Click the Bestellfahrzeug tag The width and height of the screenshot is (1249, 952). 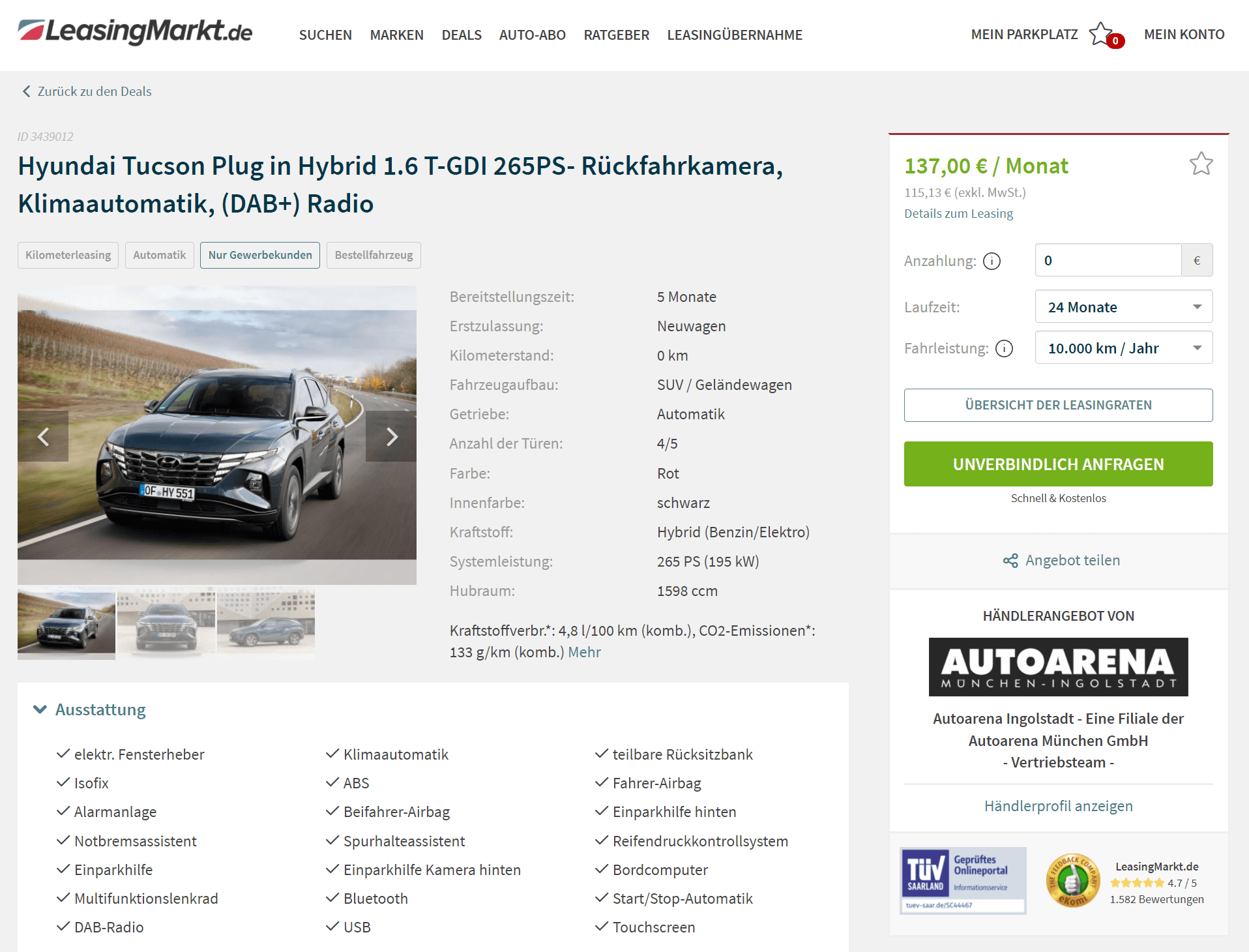pos(374,255)
